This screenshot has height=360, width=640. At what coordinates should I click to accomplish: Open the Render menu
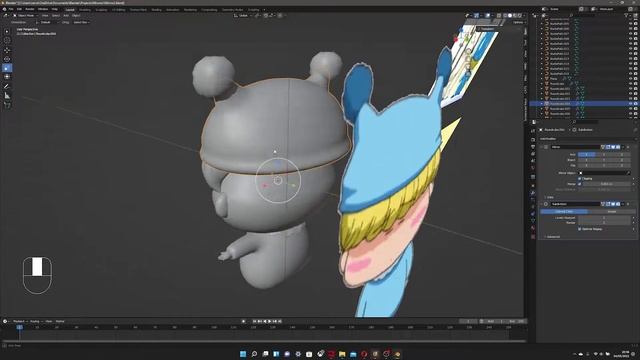(x=30, y=9)
